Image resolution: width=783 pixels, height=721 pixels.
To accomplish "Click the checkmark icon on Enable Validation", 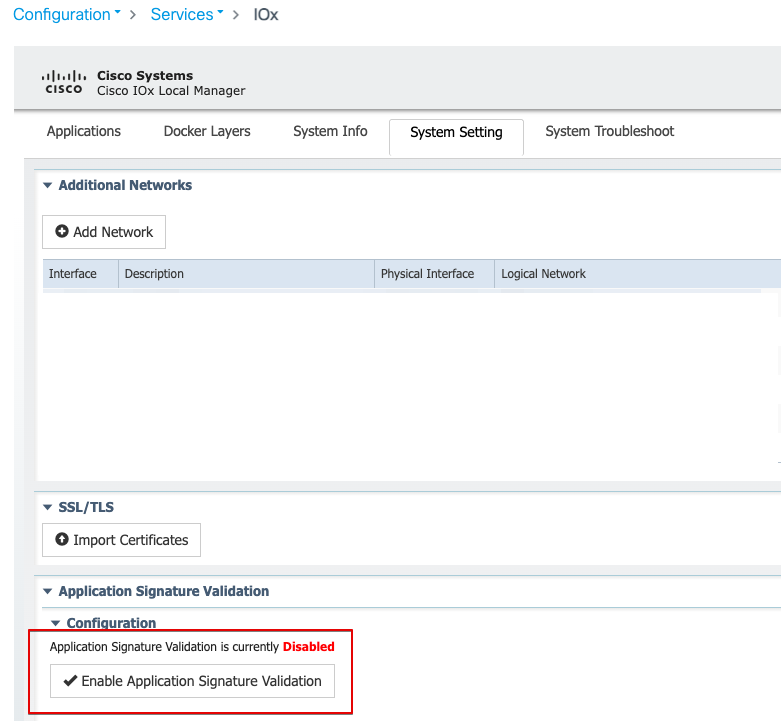I will [x=70, y=681].
